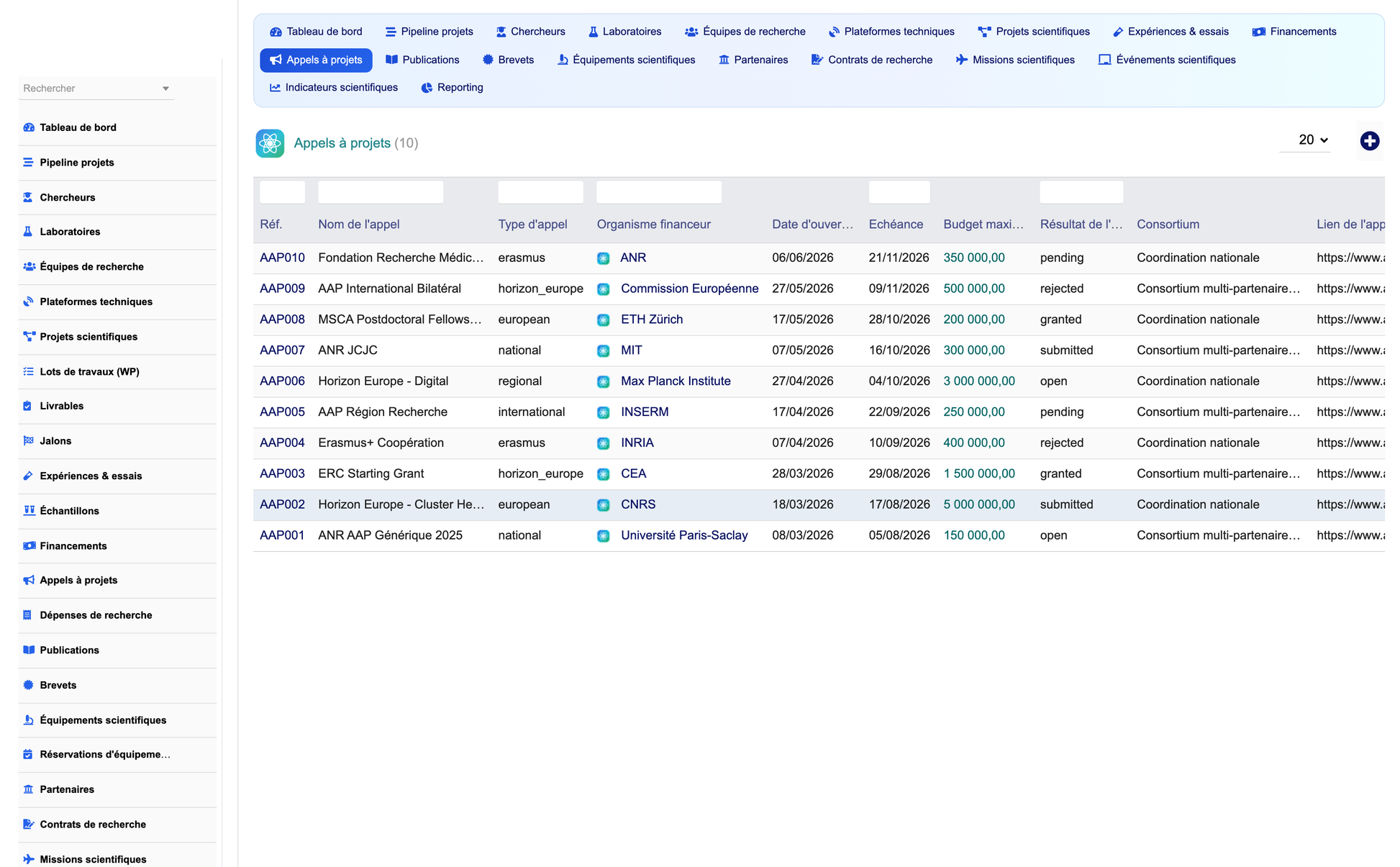Click the Réf. column filter field
Viewport: 1400px width, 867px height.
tap(282, 192)
